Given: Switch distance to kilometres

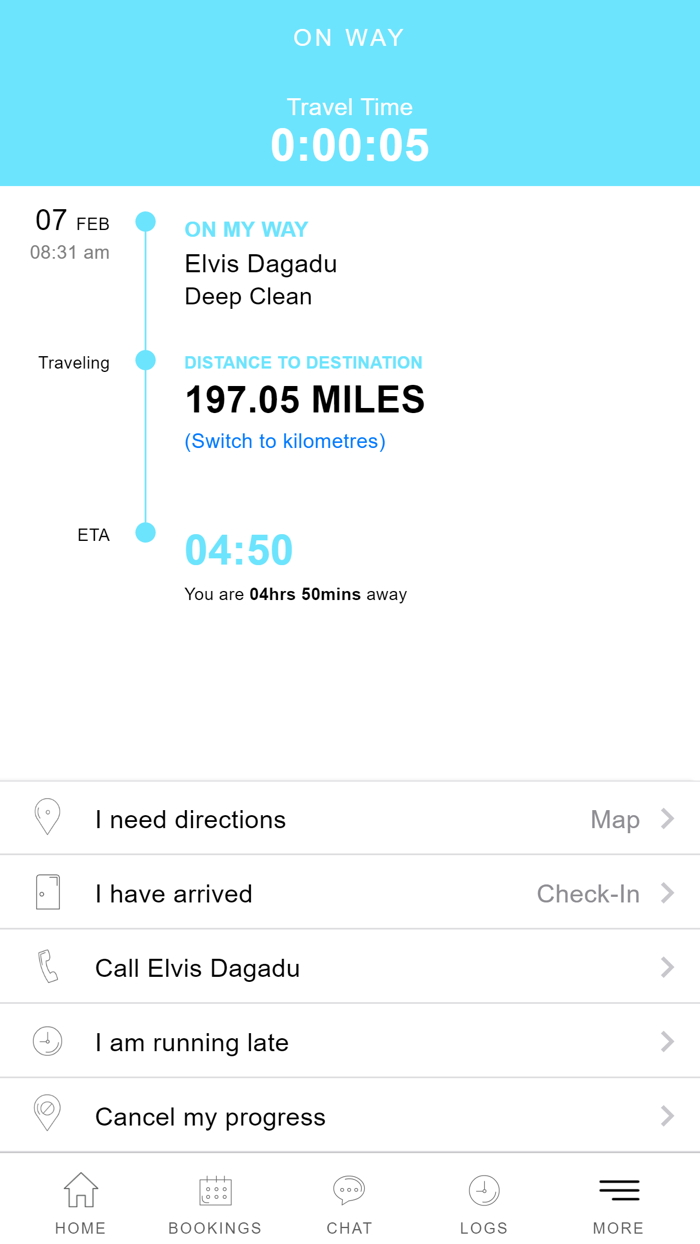Looking at the screenshot, I should 285,441.
